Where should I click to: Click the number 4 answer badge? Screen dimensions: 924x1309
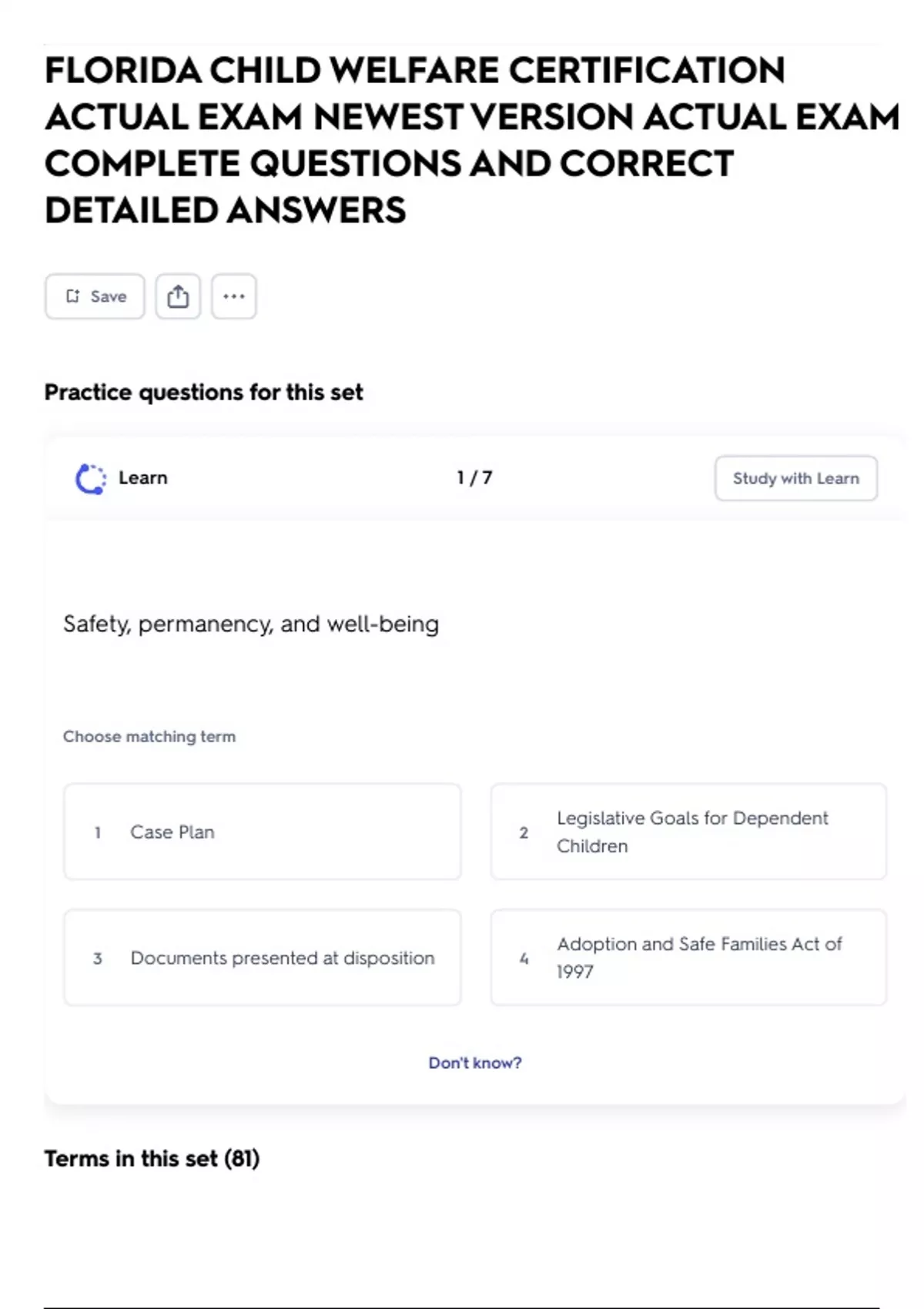click(524, 959)
